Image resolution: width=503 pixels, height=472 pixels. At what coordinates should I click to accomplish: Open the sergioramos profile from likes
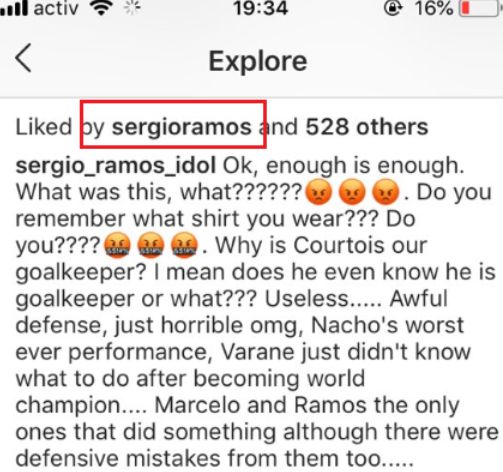[182, 127]
